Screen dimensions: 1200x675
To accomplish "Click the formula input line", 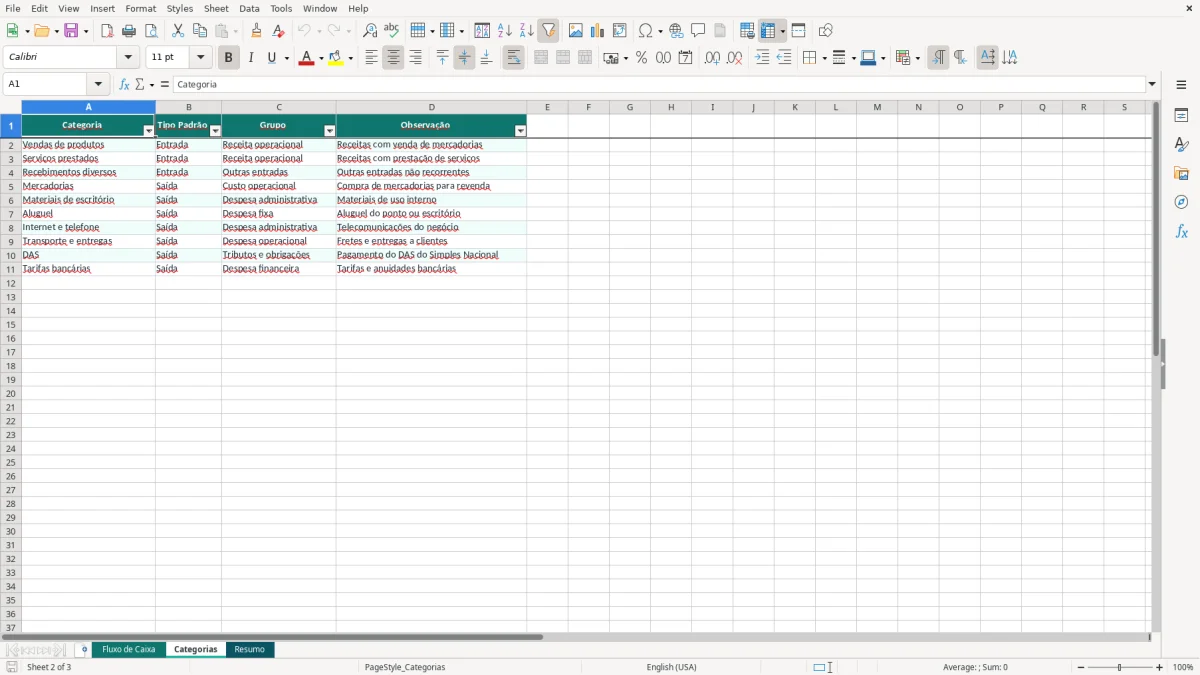I will [659, 85].
